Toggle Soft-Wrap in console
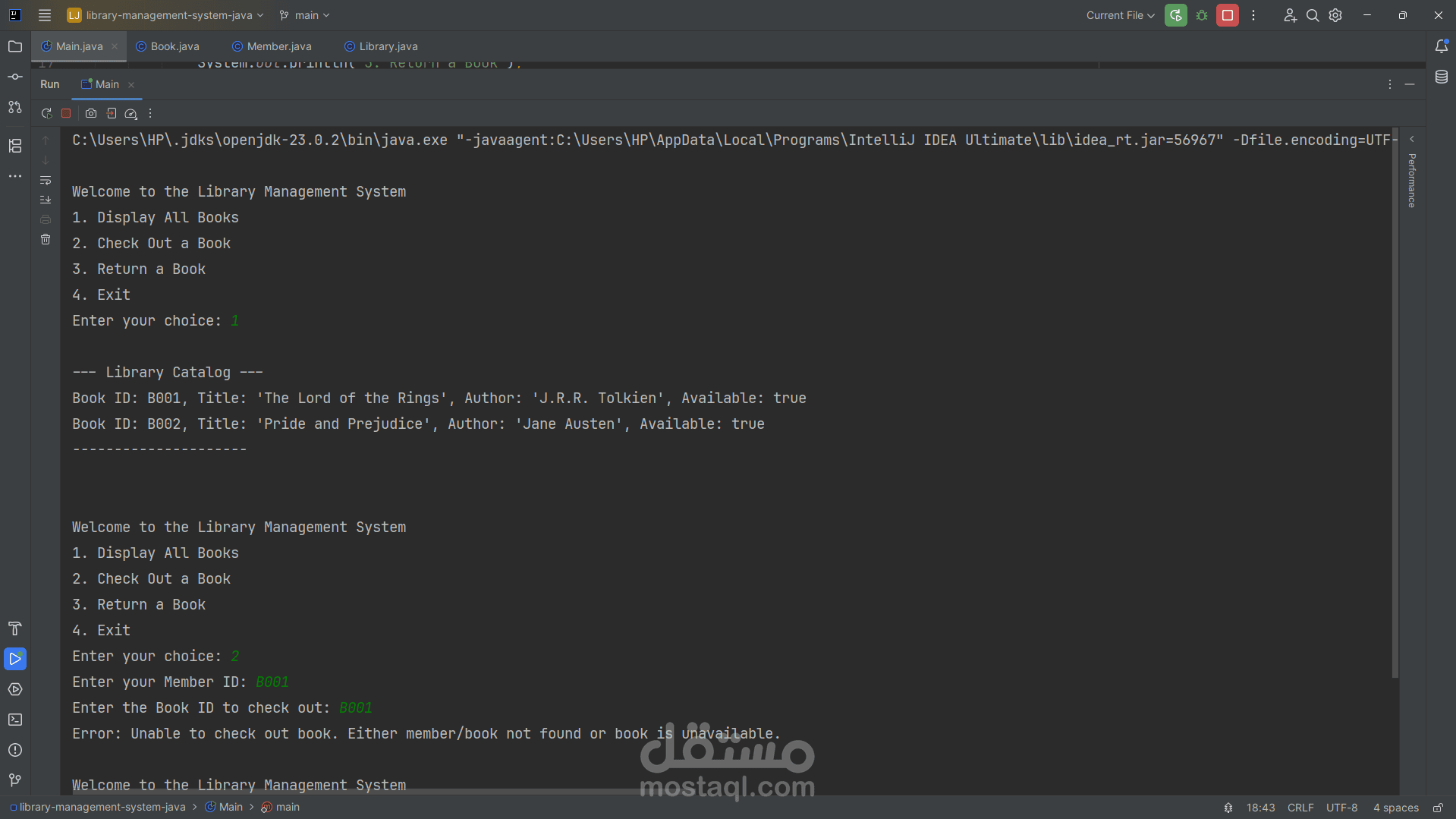1456x819 pixels. pos(46,180)
